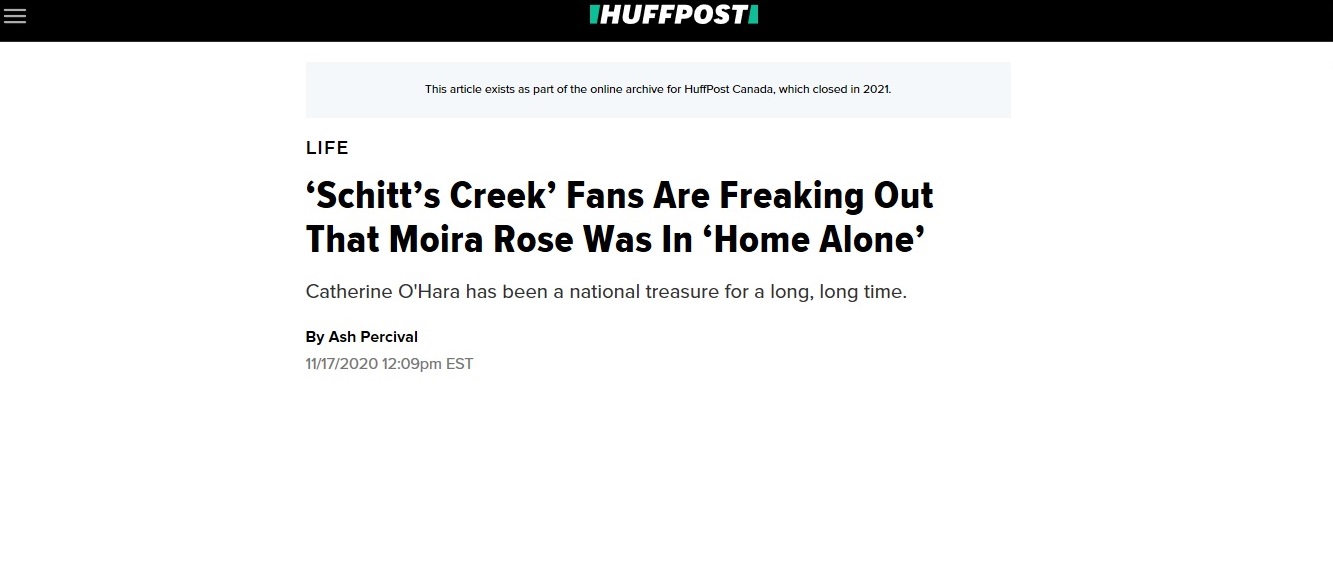Click the HuffPost Canada archive notice banner
This screenshot has width=1333, height=585.
[x=658, y=90]
